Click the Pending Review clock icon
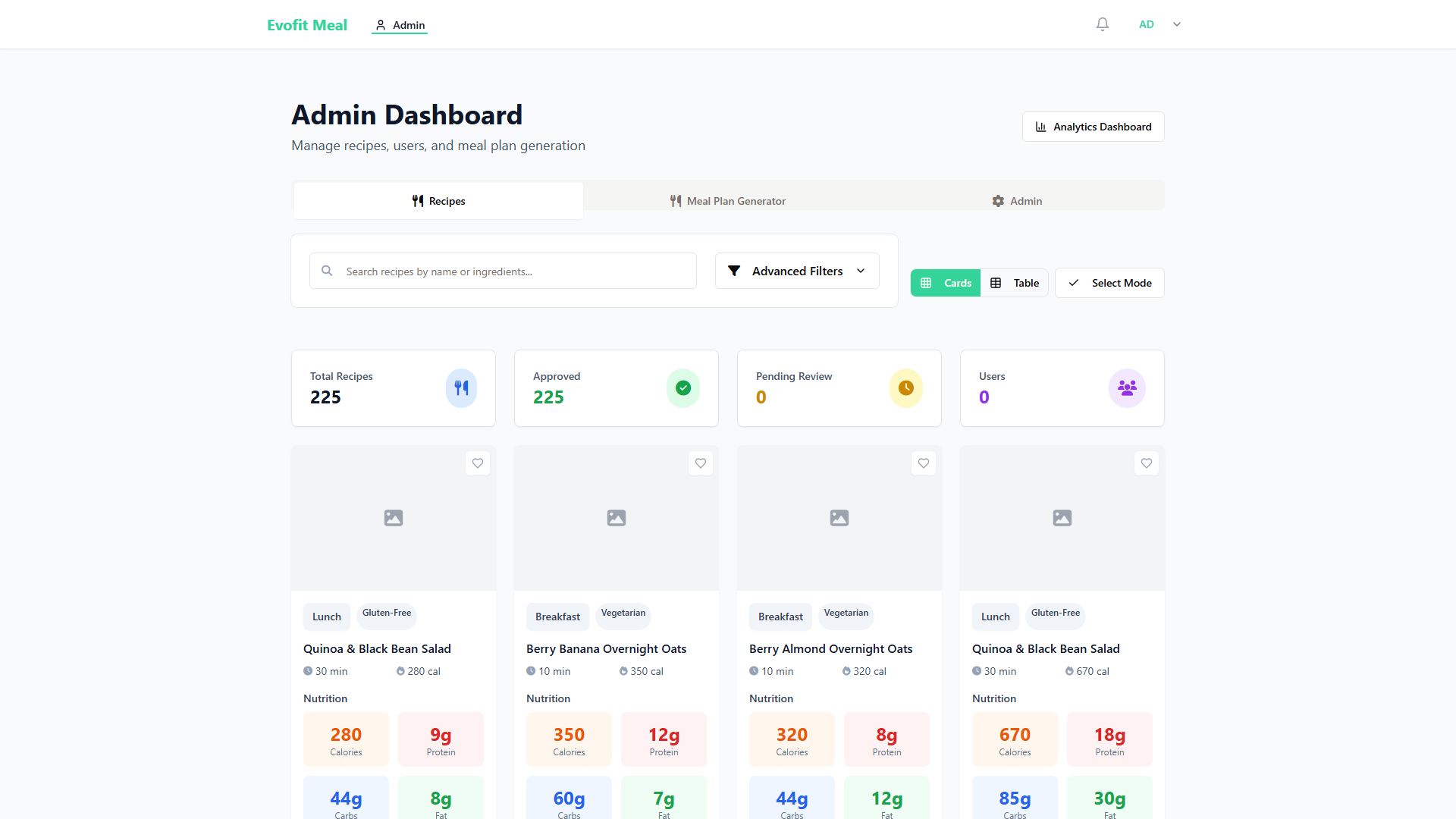The height and width of the screenshot is (819, 1456). (x=906, y=388)
